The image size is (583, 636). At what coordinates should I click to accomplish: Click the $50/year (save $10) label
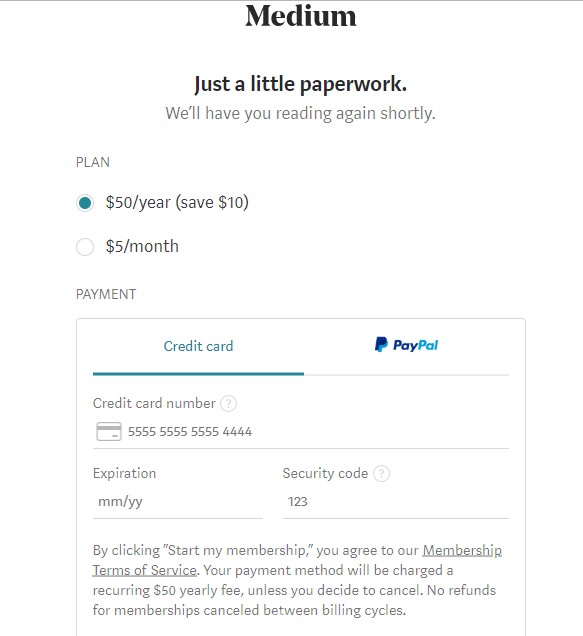(x=177, y=202)
